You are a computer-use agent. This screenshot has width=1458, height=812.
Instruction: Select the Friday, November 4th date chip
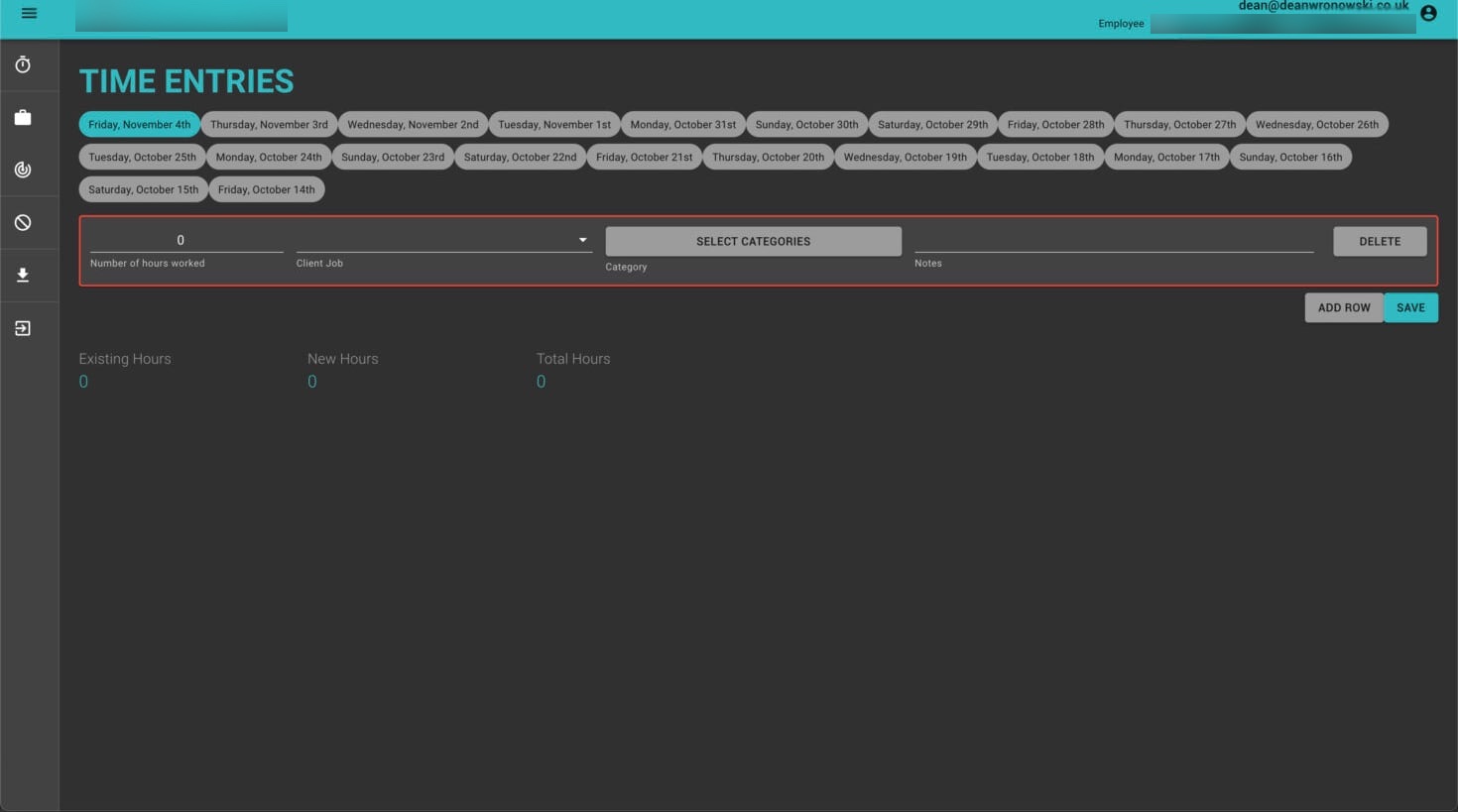139,125
